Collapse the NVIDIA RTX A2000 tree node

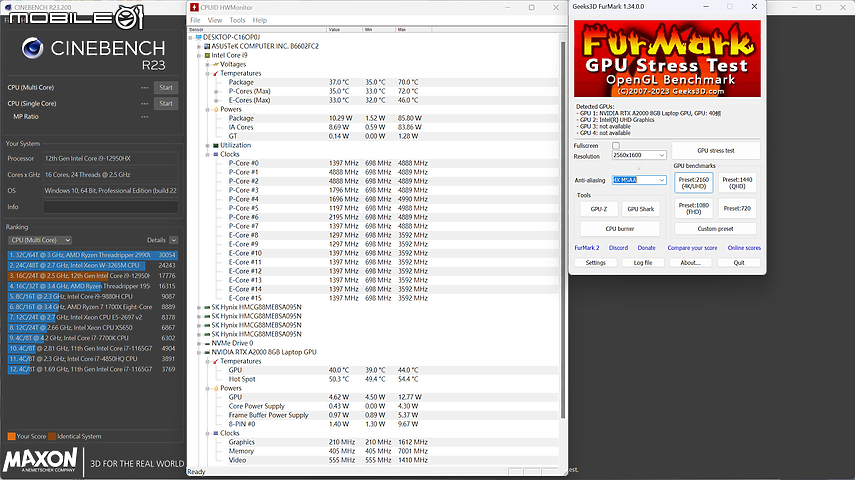tap(199, 352)
